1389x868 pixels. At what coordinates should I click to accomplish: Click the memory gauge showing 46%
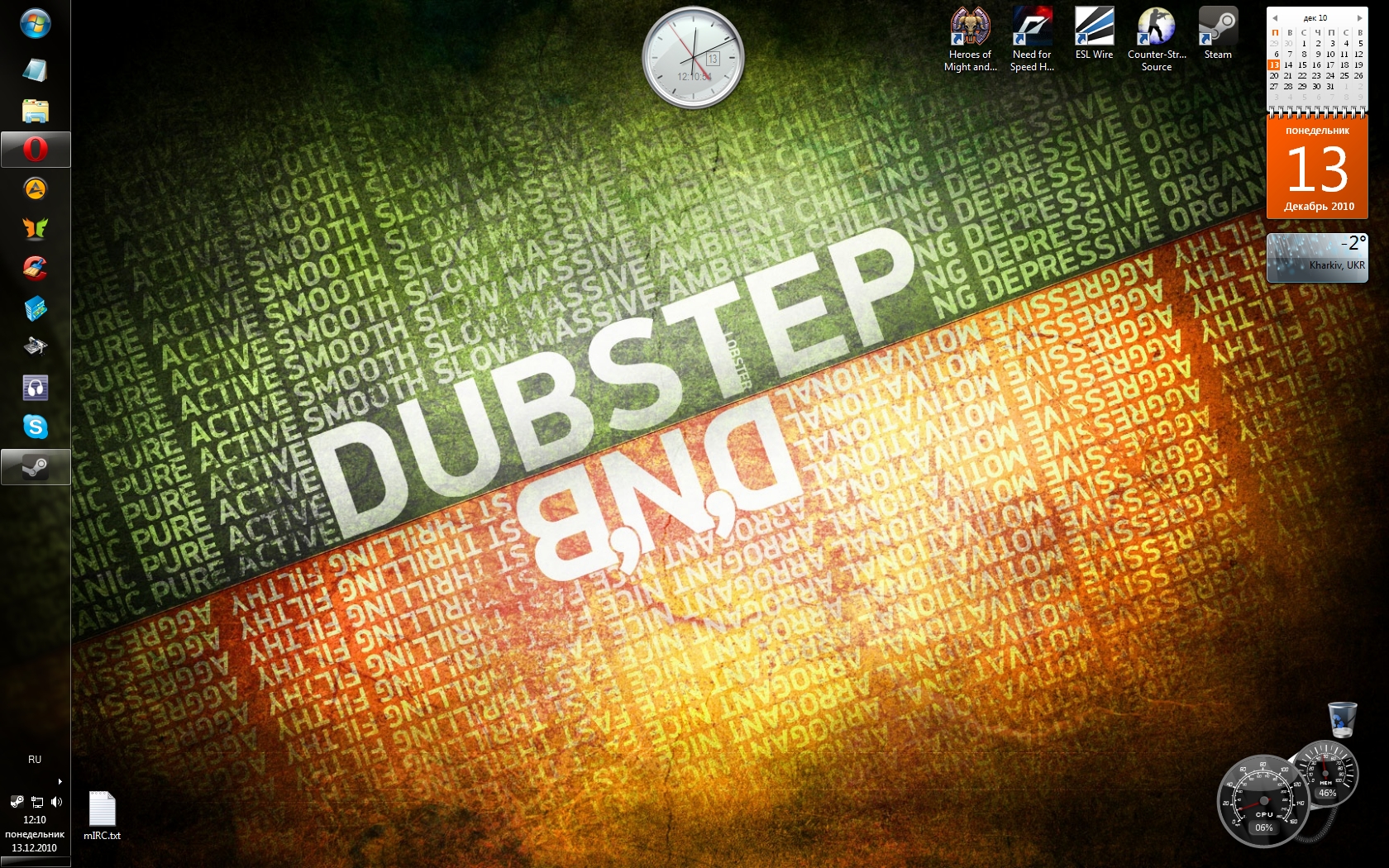click(x=1325, y=775)
